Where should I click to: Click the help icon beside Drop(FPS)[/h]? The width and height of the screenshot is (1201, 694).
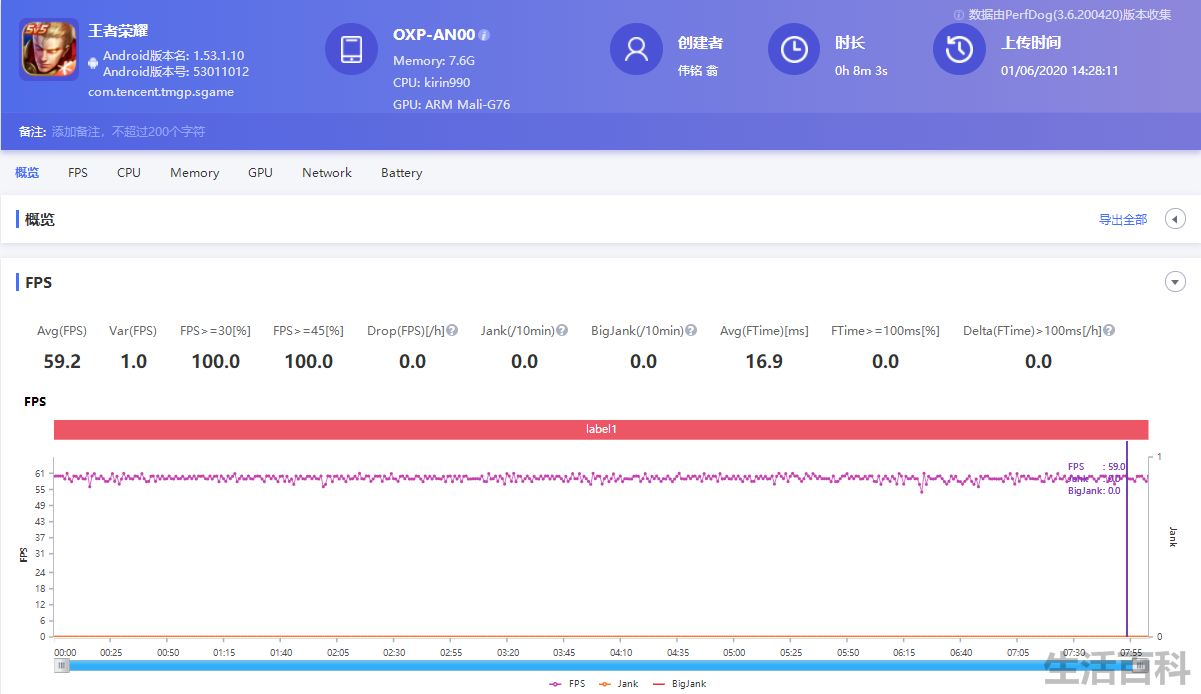tap(452, 331)
